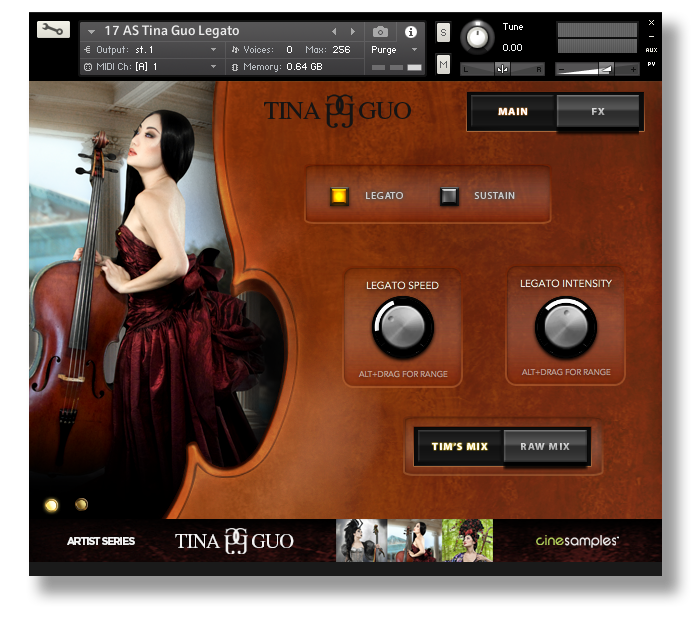Click the pan slider center handle
This screenshot has height=624, width=693.
(x=502, y=69)
